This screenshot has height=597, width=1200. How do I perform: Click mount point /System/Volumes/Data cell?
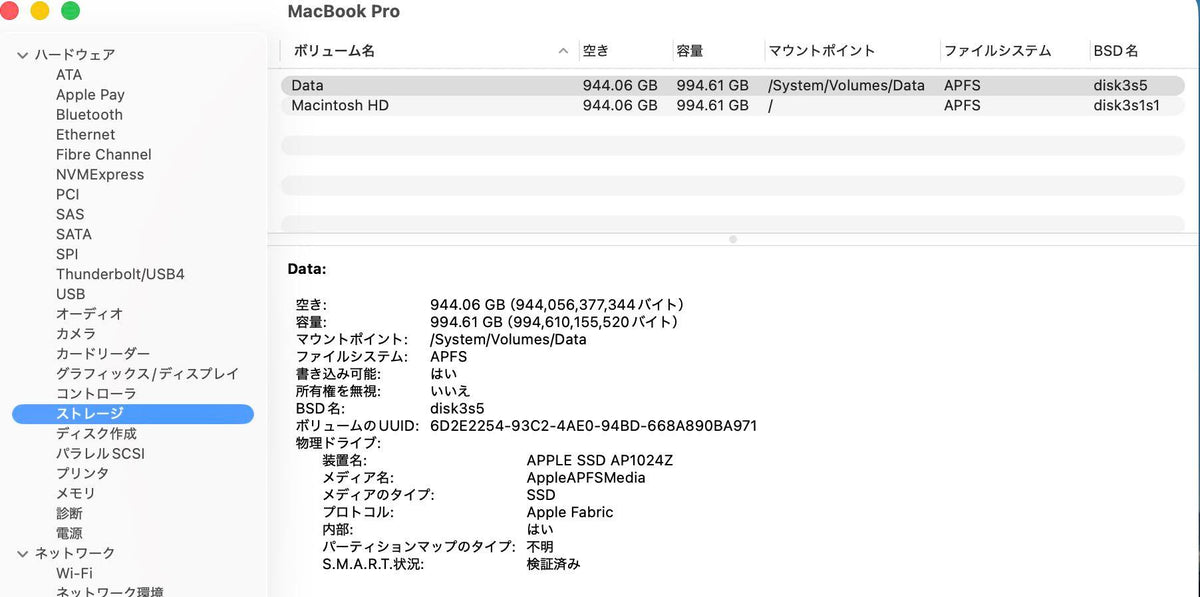[x=846, y=86]
